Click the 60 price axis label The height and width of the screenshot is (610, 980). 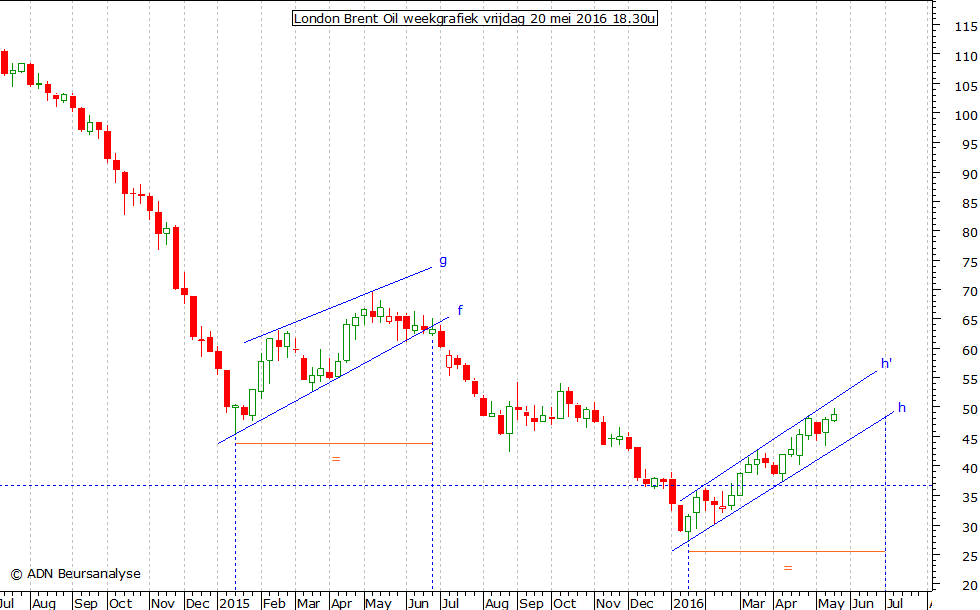(969, 351)
